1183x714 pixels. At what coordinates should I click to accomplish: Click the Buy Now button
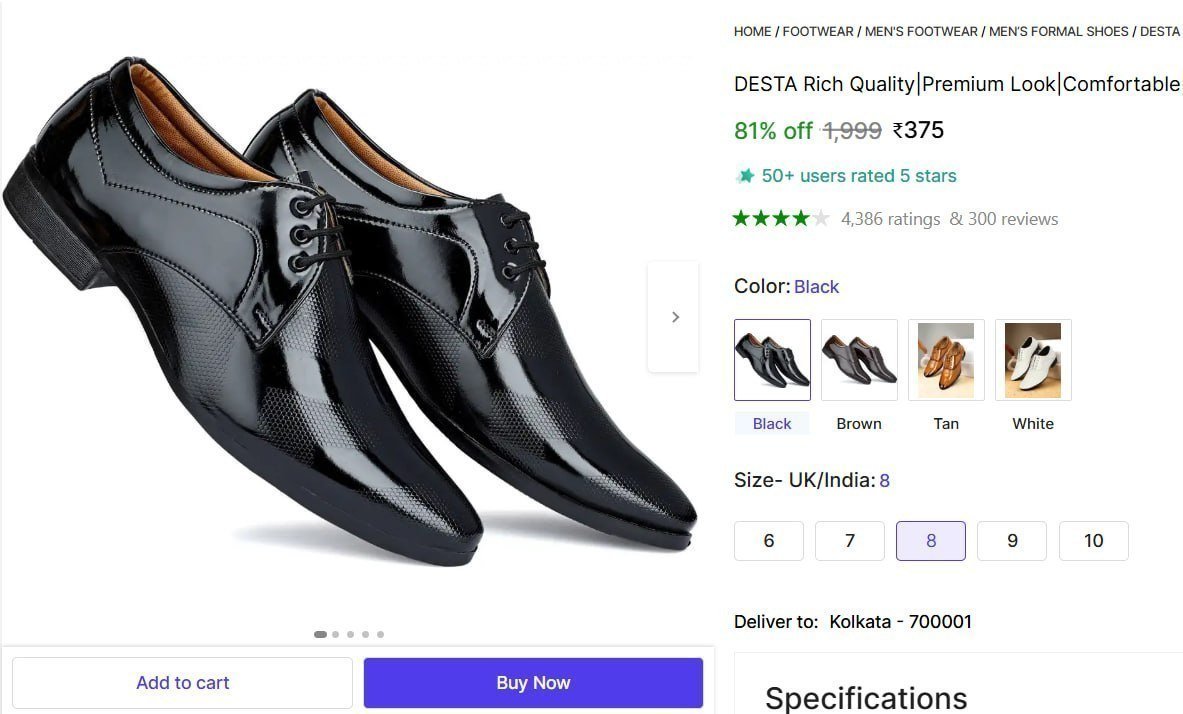[533, 682]
